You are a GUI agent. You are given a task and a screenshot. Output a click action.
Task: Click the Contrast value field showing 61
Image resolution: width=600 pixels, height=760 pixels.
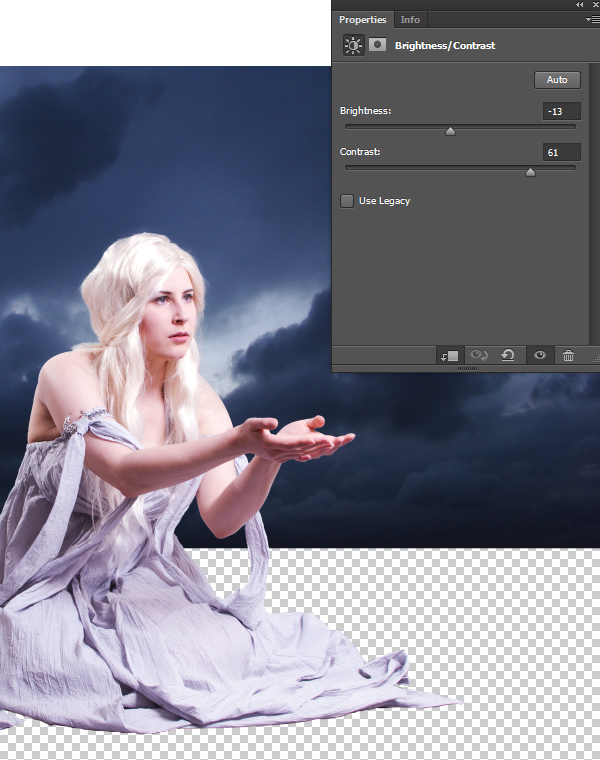pos(562,152)
